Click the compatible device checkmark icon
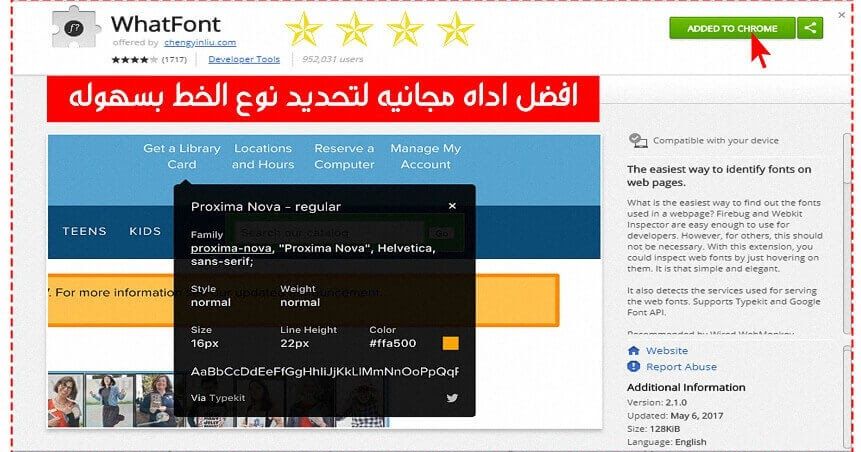The image size is (861, 452). point(637,141)
